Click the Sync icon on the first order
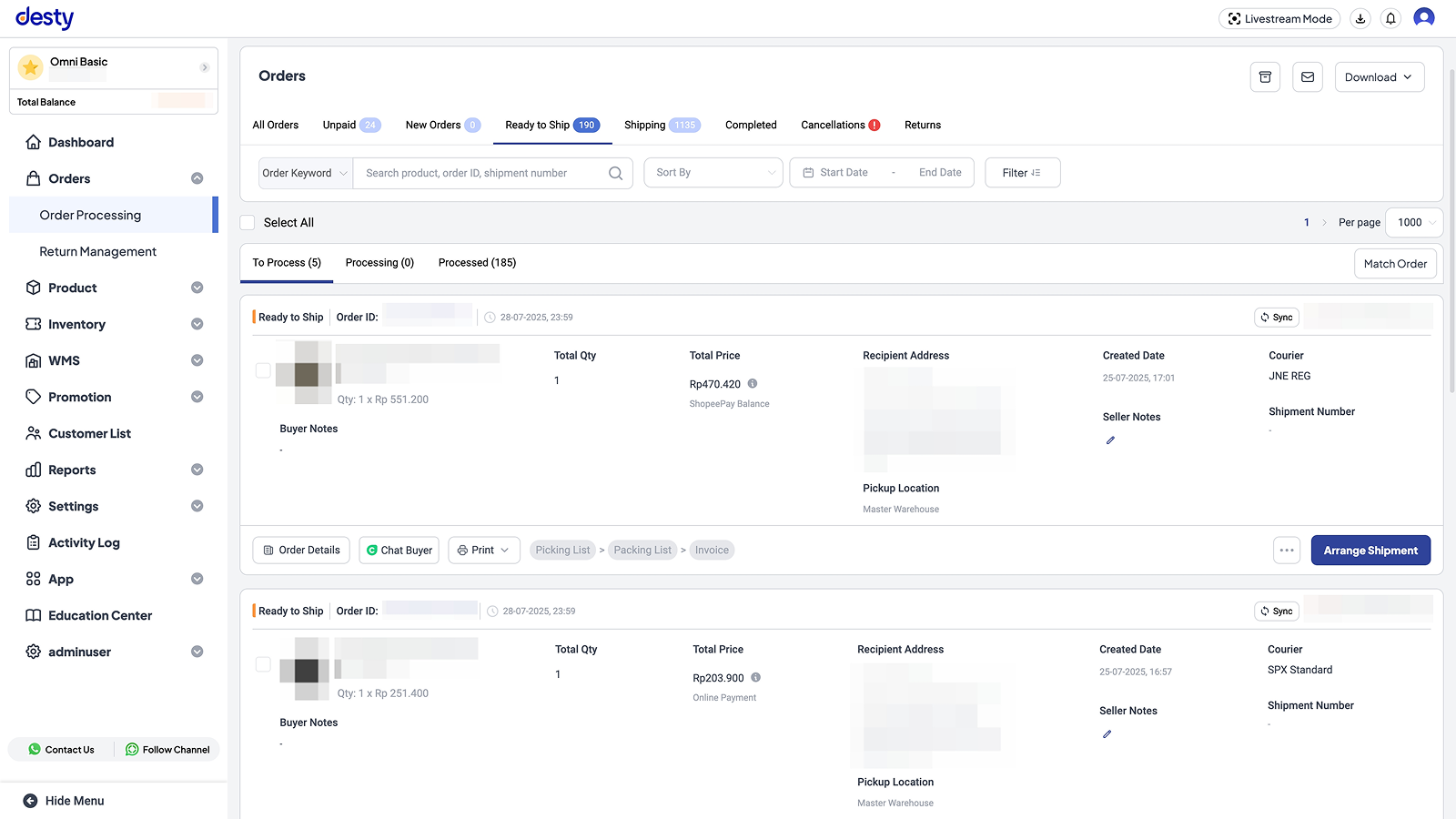 click(1276, 317)
